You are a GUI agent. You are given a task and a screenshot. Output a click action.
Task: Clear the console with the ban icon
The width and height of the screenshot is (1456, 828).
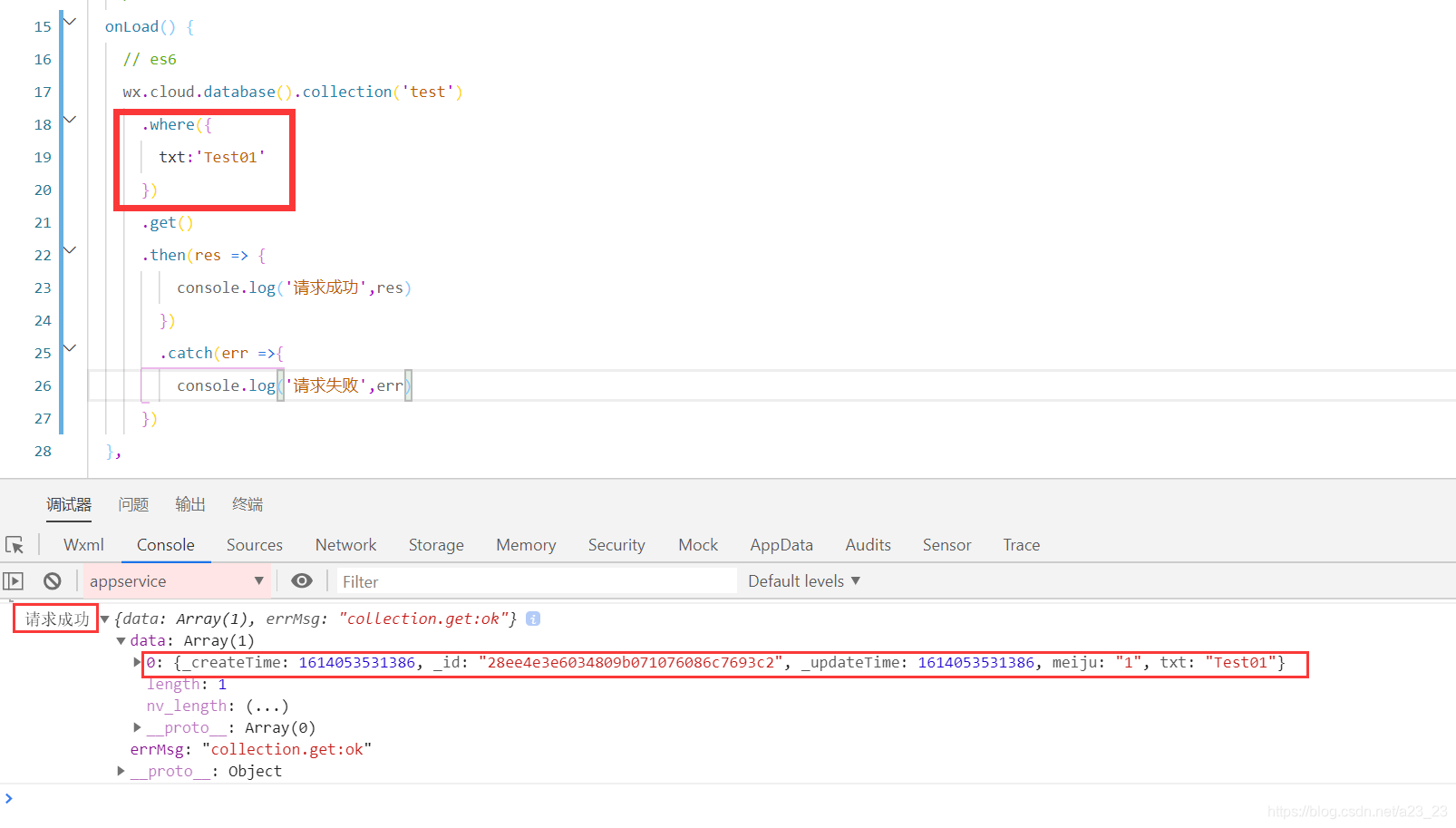53,581
